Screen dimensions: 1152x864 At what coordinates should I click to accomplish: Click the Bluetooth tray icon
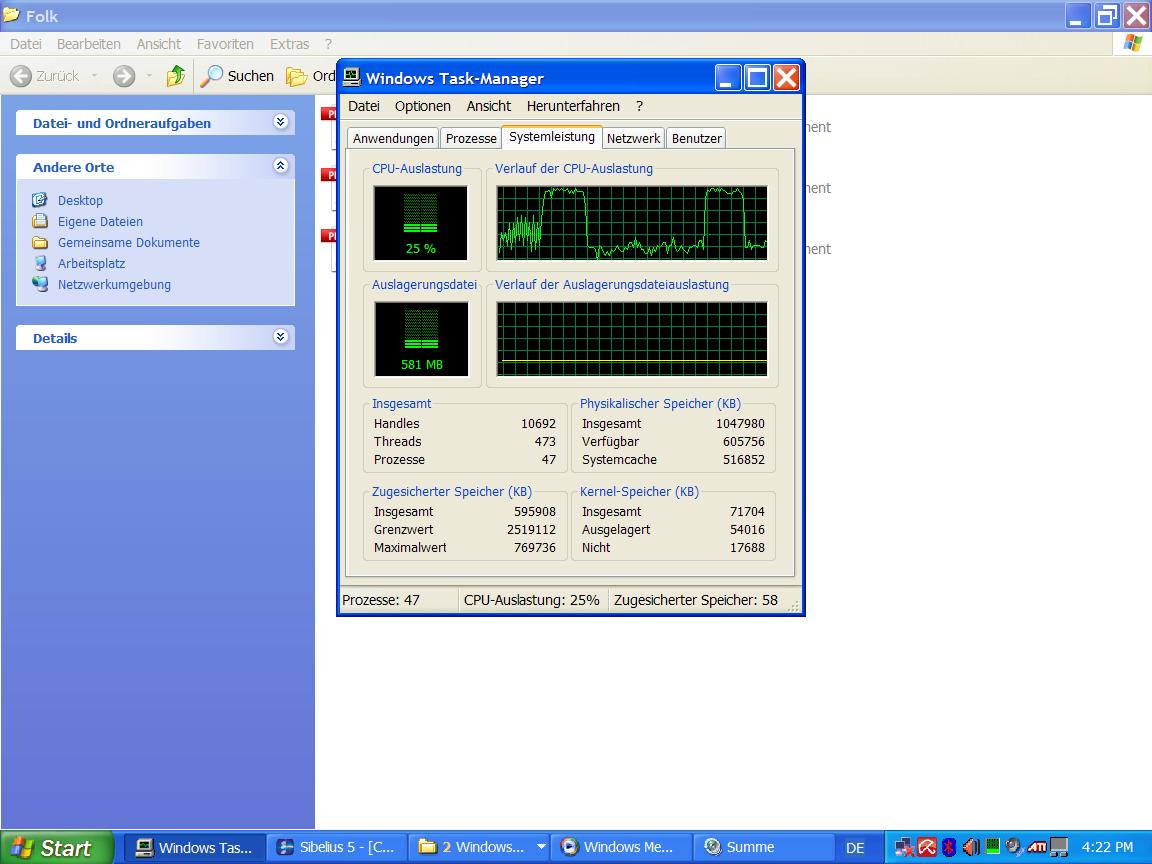[x=949, y=847]
